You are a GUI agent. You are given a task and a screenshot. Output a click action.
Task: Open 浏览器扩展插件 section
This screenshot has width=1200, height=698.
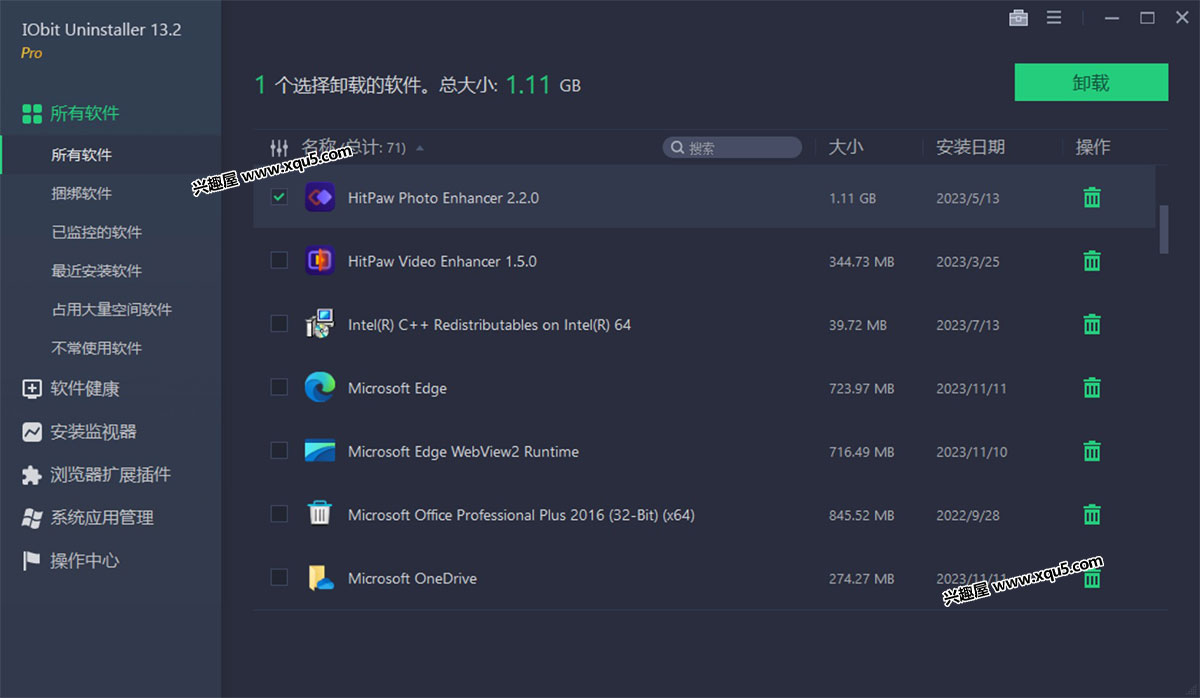[x=110, y=475]
